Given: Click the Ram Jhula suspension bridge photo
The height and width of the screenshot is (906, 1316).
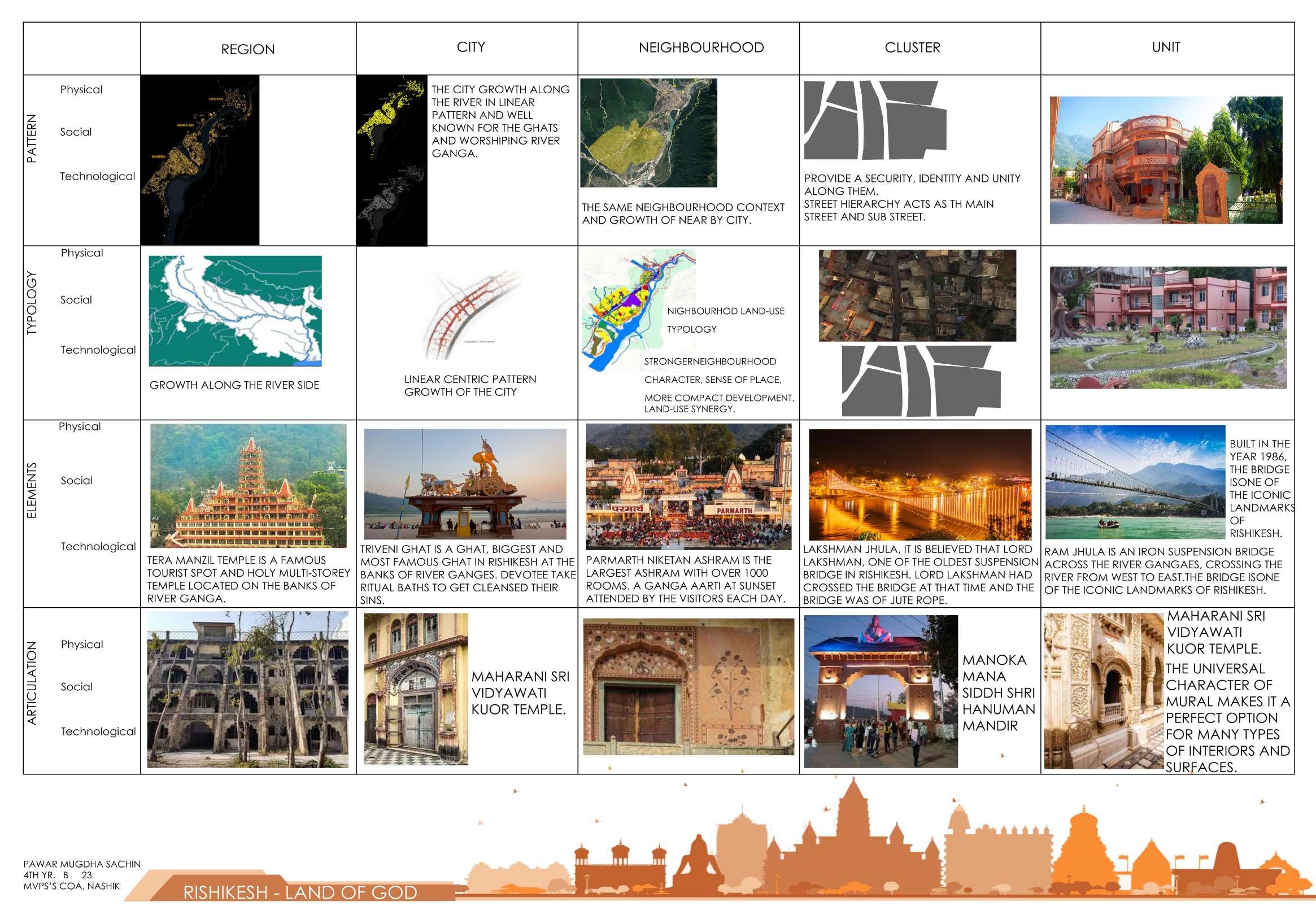Looking at the screenshot, I should point(1135,482).
